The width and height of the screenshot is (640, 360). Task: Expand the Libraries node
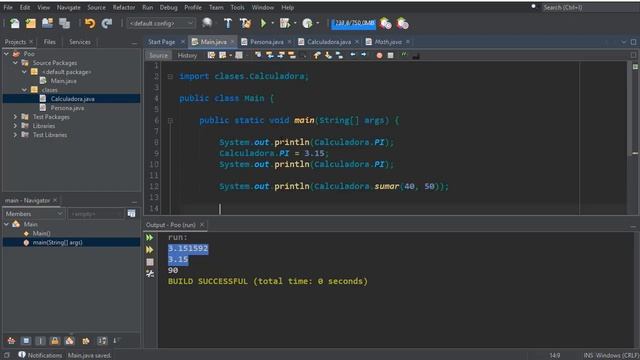15,126
